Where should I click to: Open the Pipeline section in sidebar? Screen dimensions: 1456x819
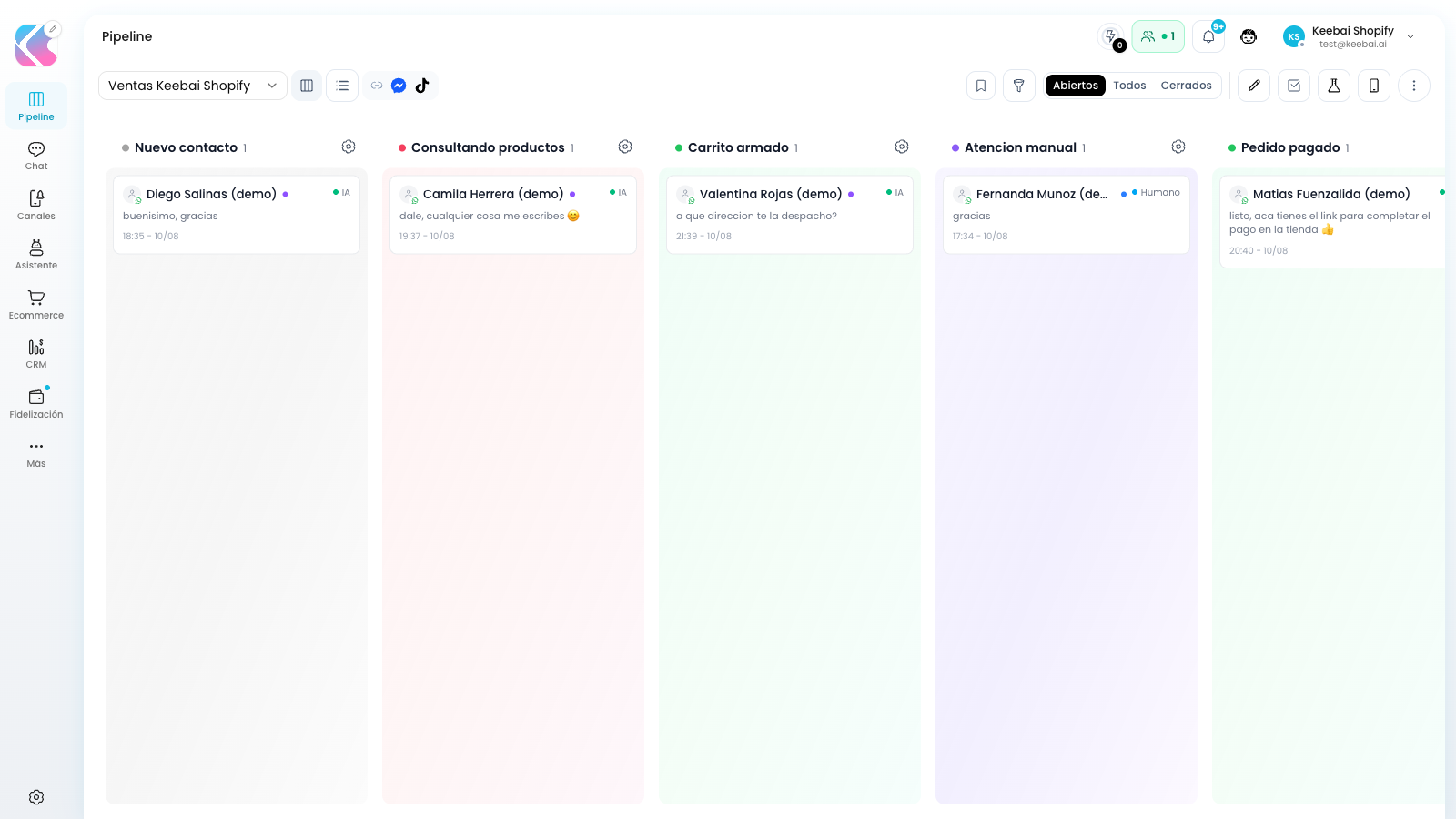pos(36,106)
